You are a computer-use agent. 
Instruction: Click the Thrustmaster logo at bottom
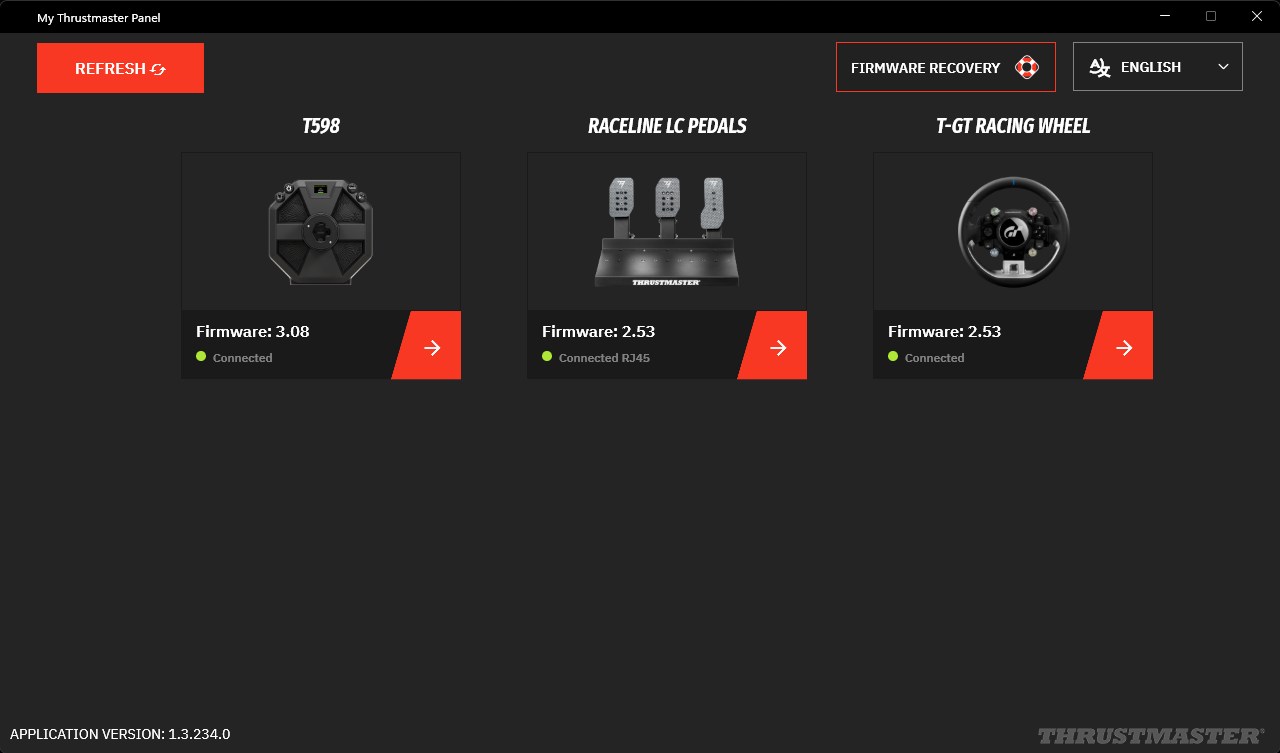click(x=1150, y=736)
